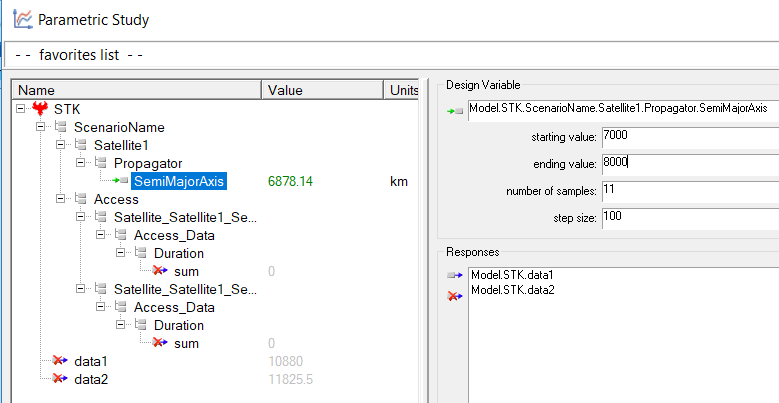
Task: Click the green arrow icon beside SemiMajorAxis
Action: click(x=121, y=181)
